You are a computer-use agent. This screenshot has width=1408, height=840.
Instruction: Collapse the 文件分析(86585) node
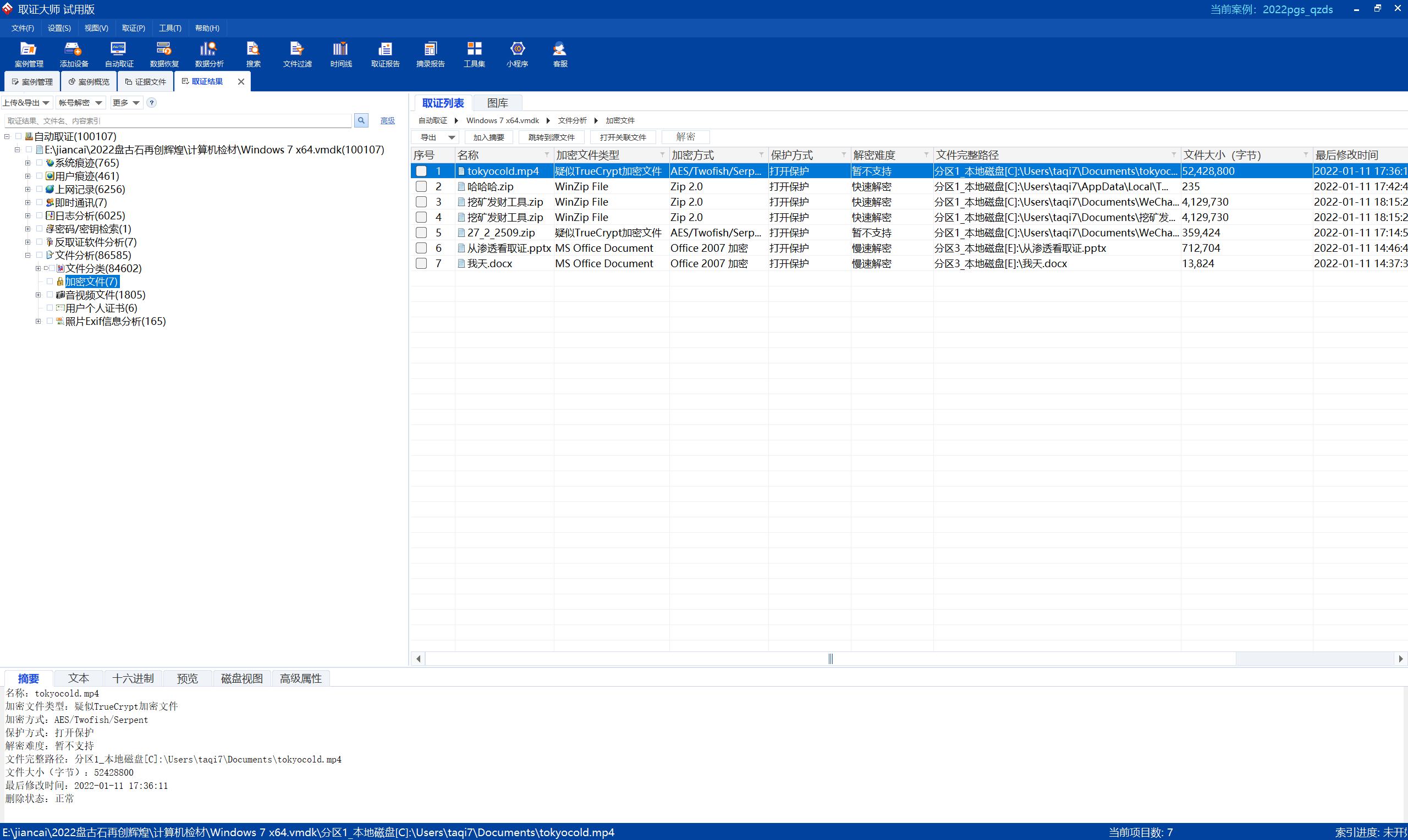pos(28,255)
